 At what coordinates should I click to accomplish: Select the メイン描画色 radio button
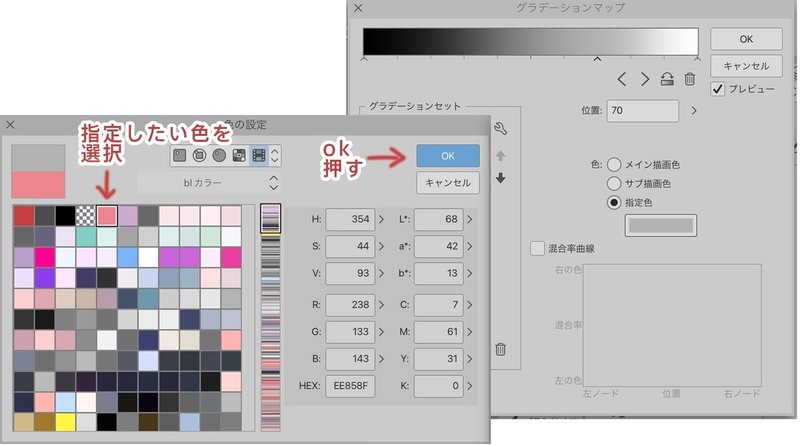point(614,164)
